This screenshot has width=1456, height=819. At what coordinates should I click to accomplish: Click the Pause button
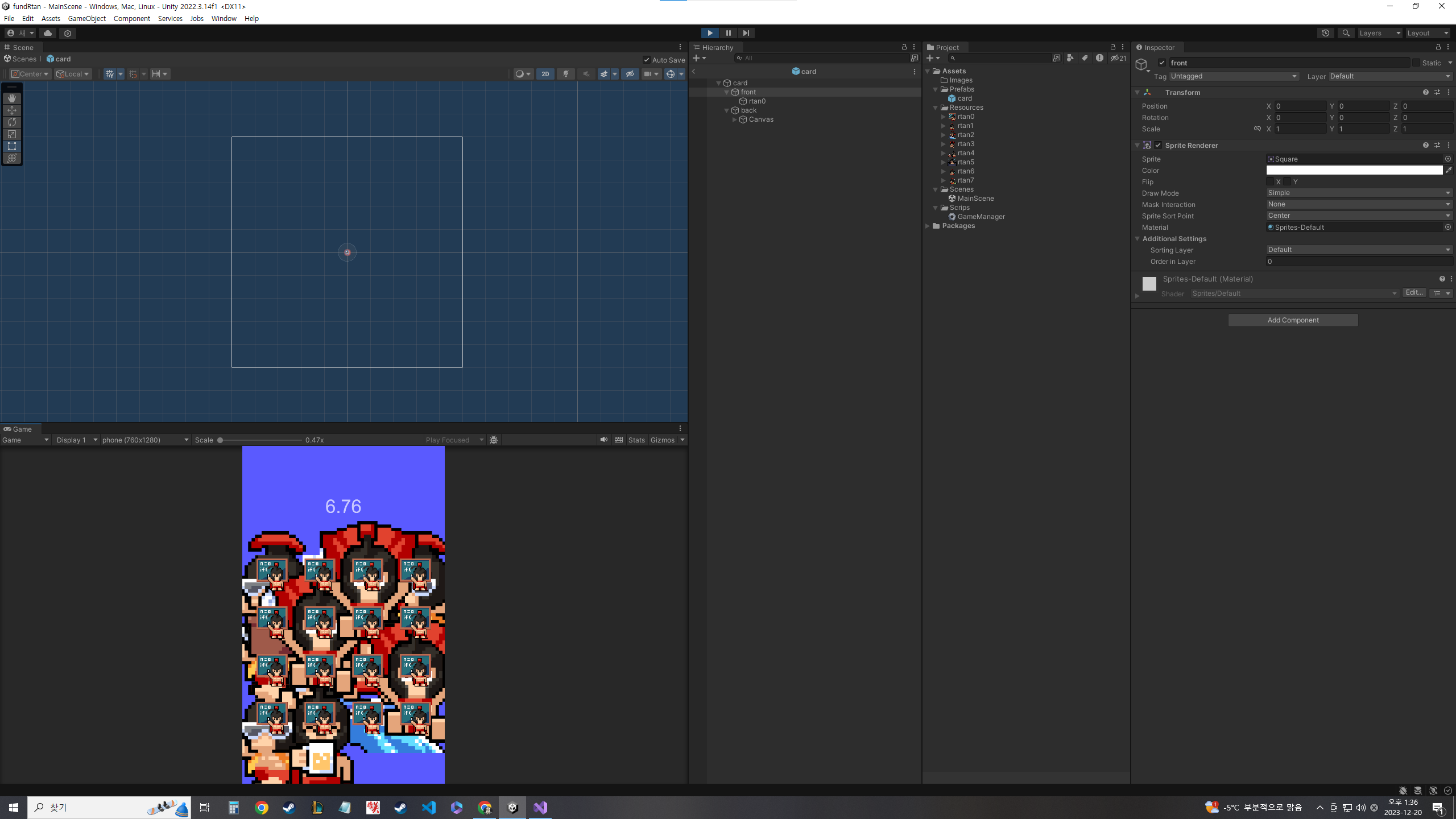click(728, 33)
